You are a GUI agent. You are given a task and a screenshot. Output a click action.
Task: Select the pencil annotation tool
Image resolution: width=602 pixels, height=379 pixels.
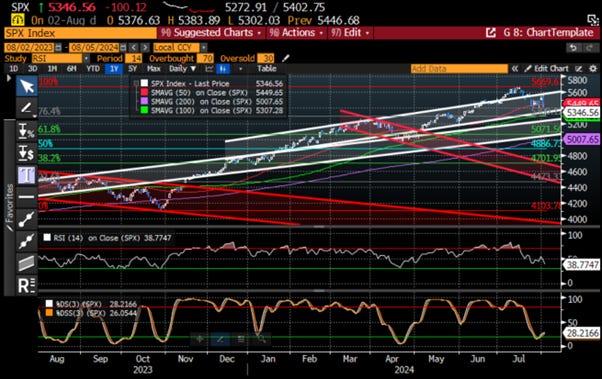pyautogui.click(x=26, y=108)
